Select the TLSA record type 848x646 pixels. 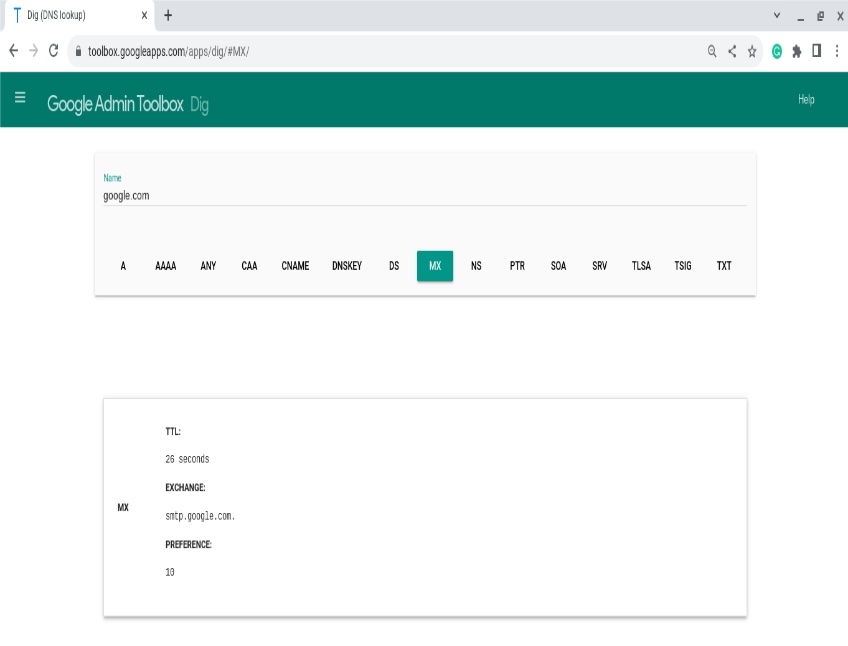pyautogui.click(x=641, y=266)
